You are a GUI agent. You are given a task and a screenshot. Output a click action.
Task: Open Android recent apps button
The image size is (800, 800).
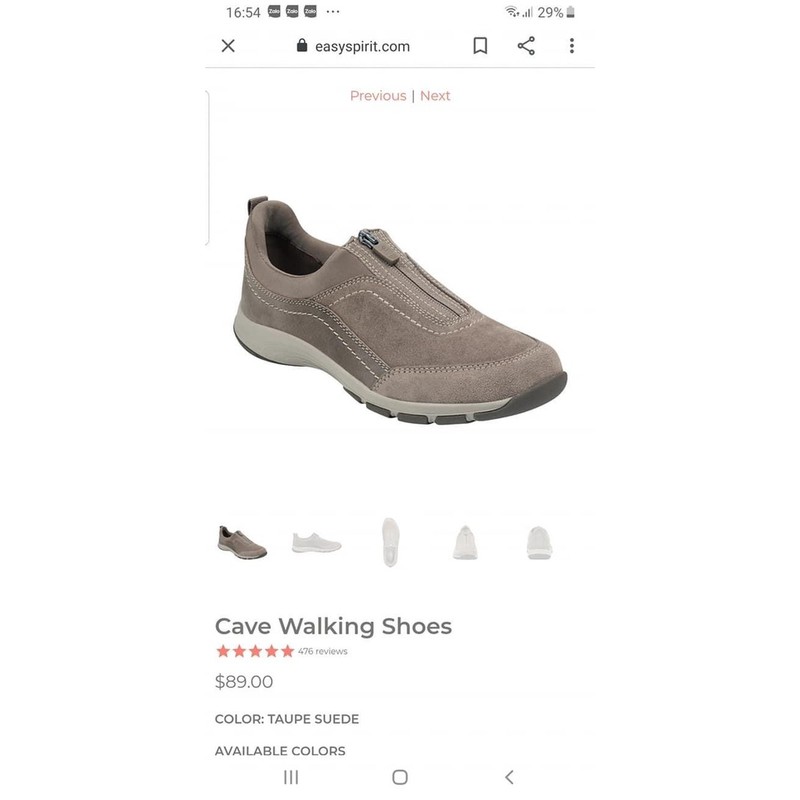pos(291,777)
